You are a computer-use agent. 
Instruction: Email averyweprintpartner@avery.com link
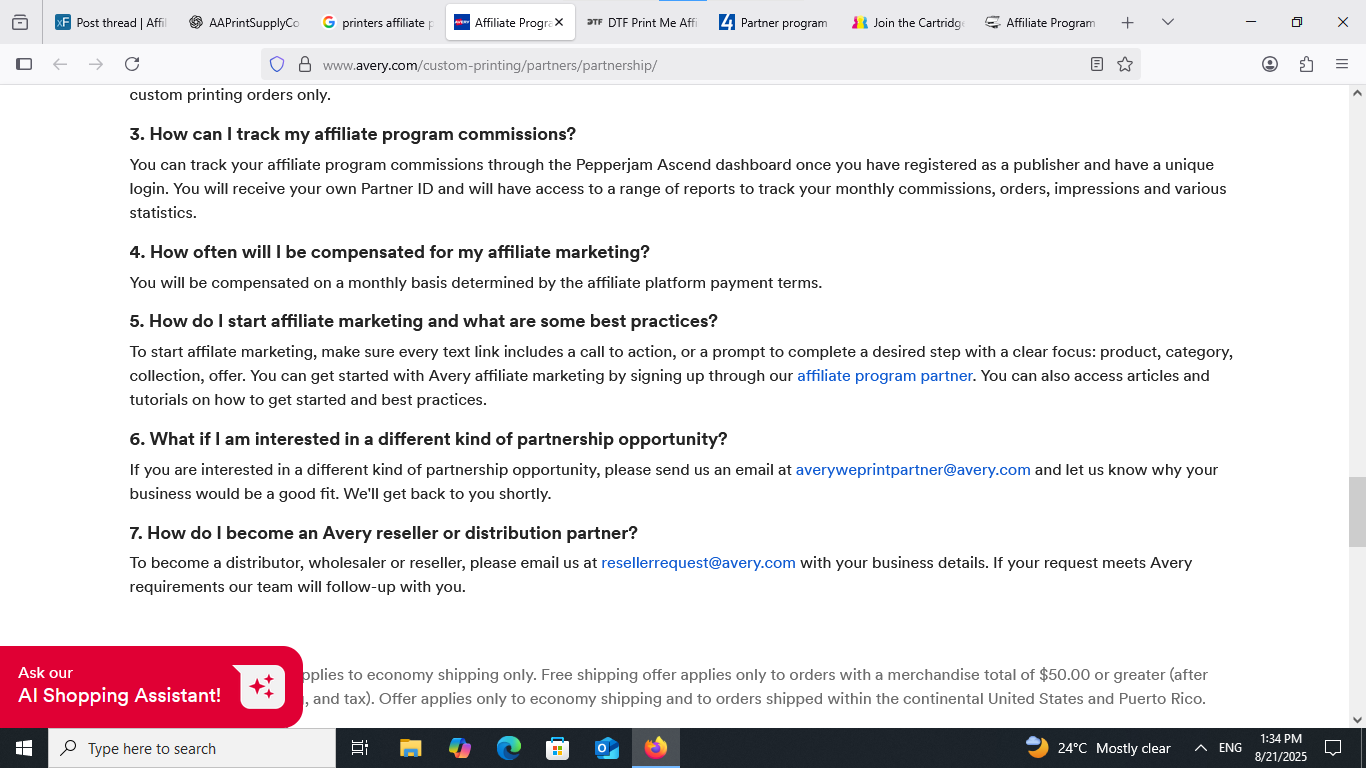pos(913,470)
